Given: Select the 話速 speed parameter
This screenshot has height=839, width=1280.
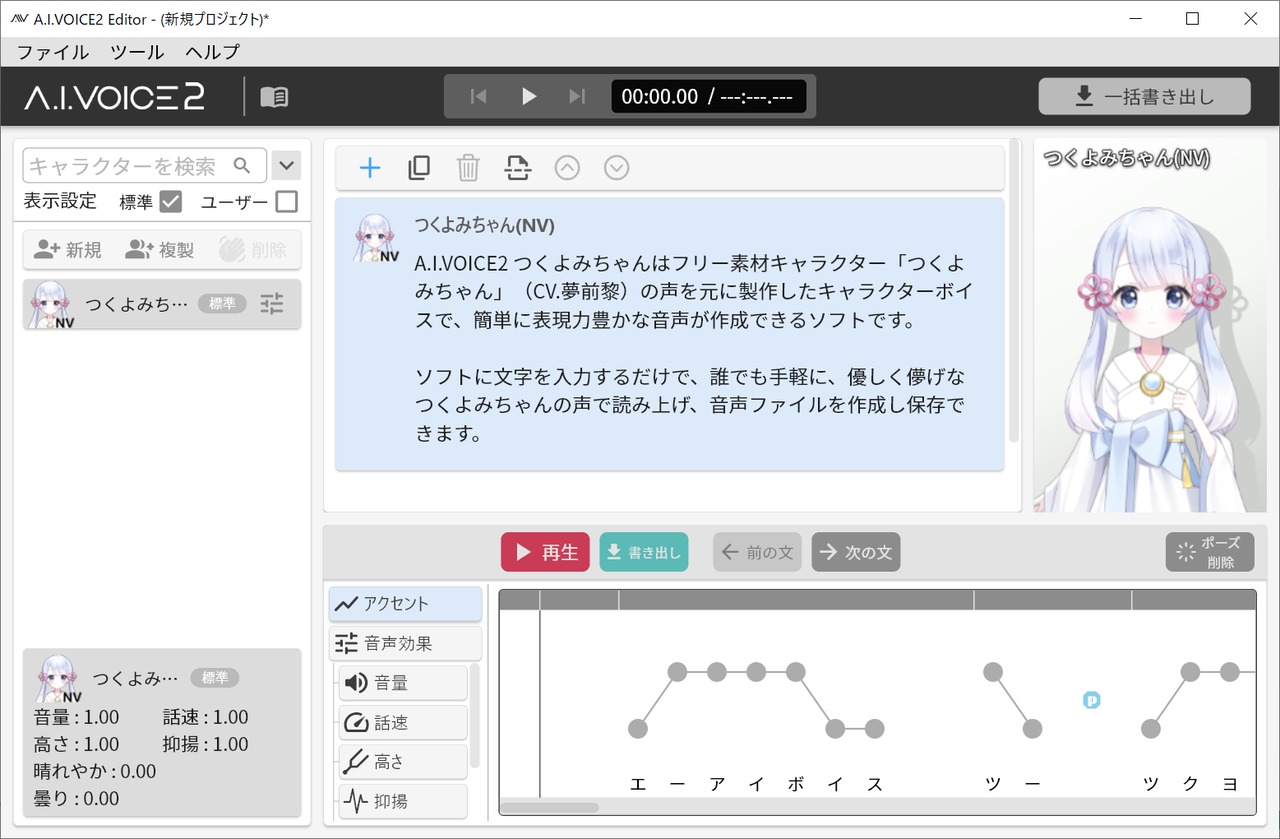Looking at the screenshot, I should (x=403, y=722).
